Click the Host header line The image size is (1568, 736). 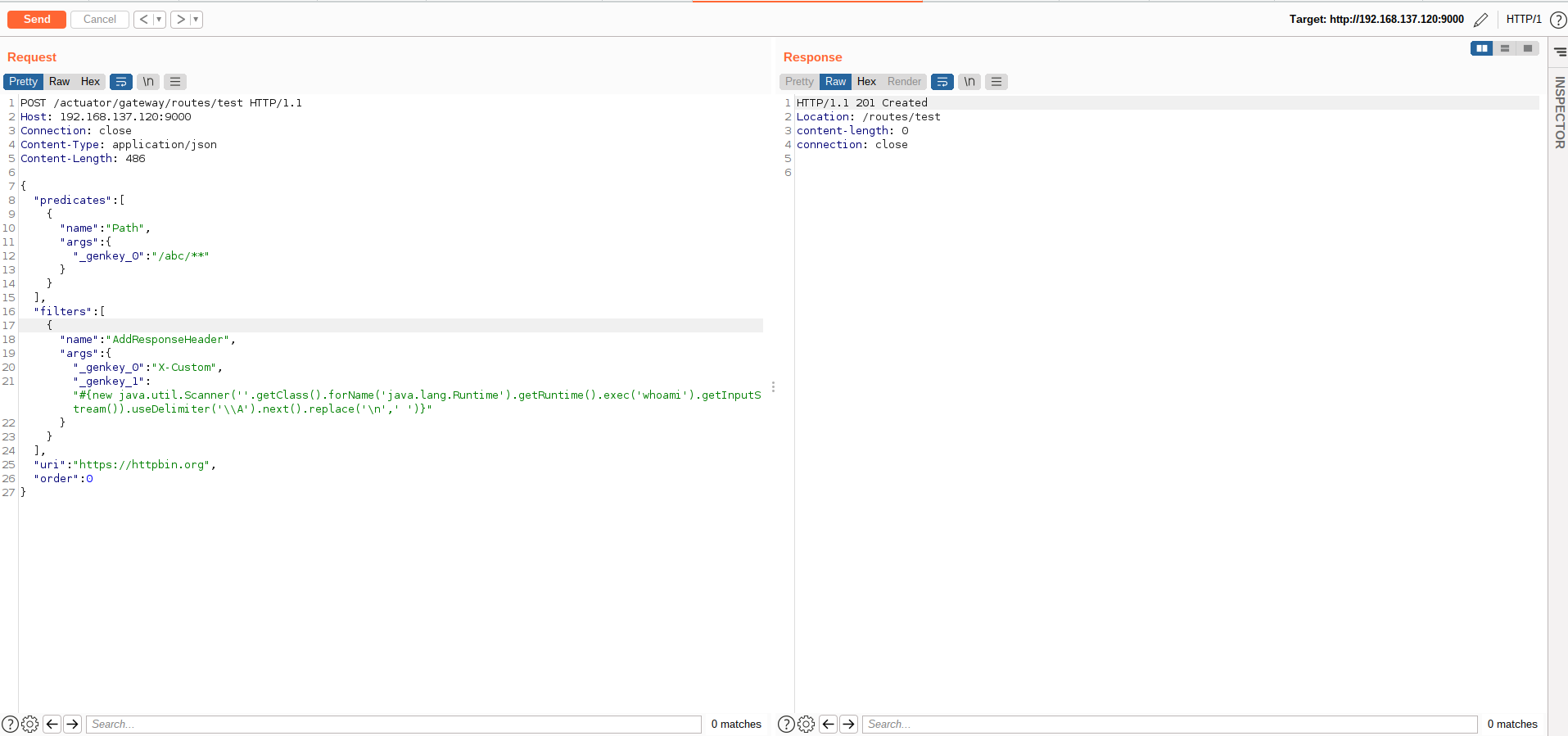(x=106, y=117)
